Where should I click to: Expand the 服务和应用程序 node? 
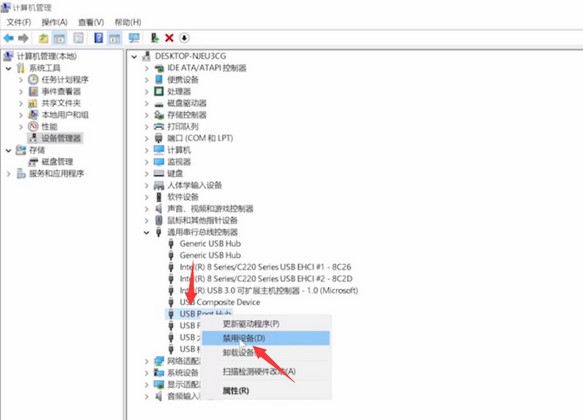9,174
